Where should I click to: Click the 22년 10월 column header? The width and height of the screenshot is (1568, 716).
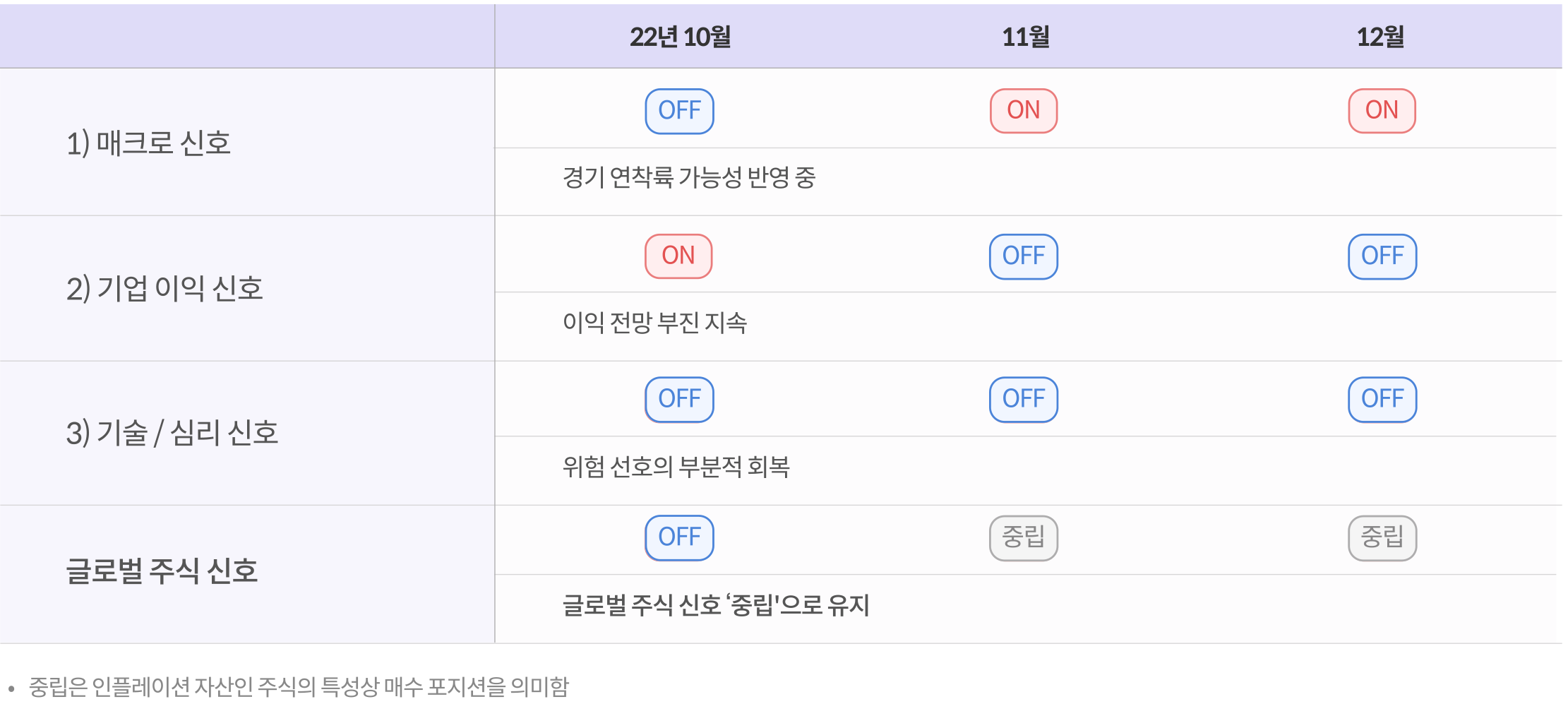[x=680, y=37]
